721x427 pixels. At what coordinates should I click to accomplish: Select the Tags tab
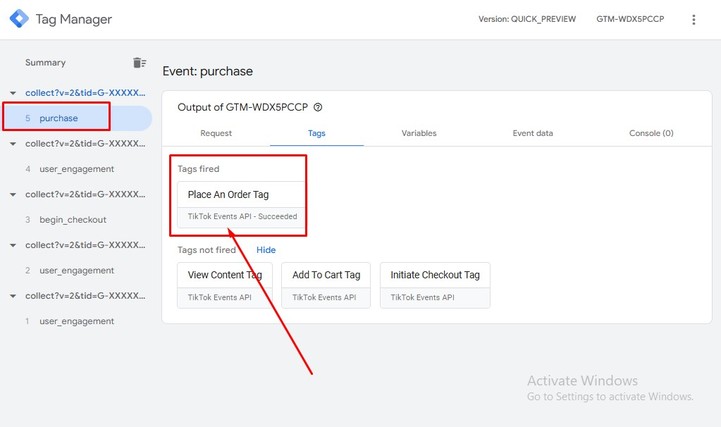point(316,133)
